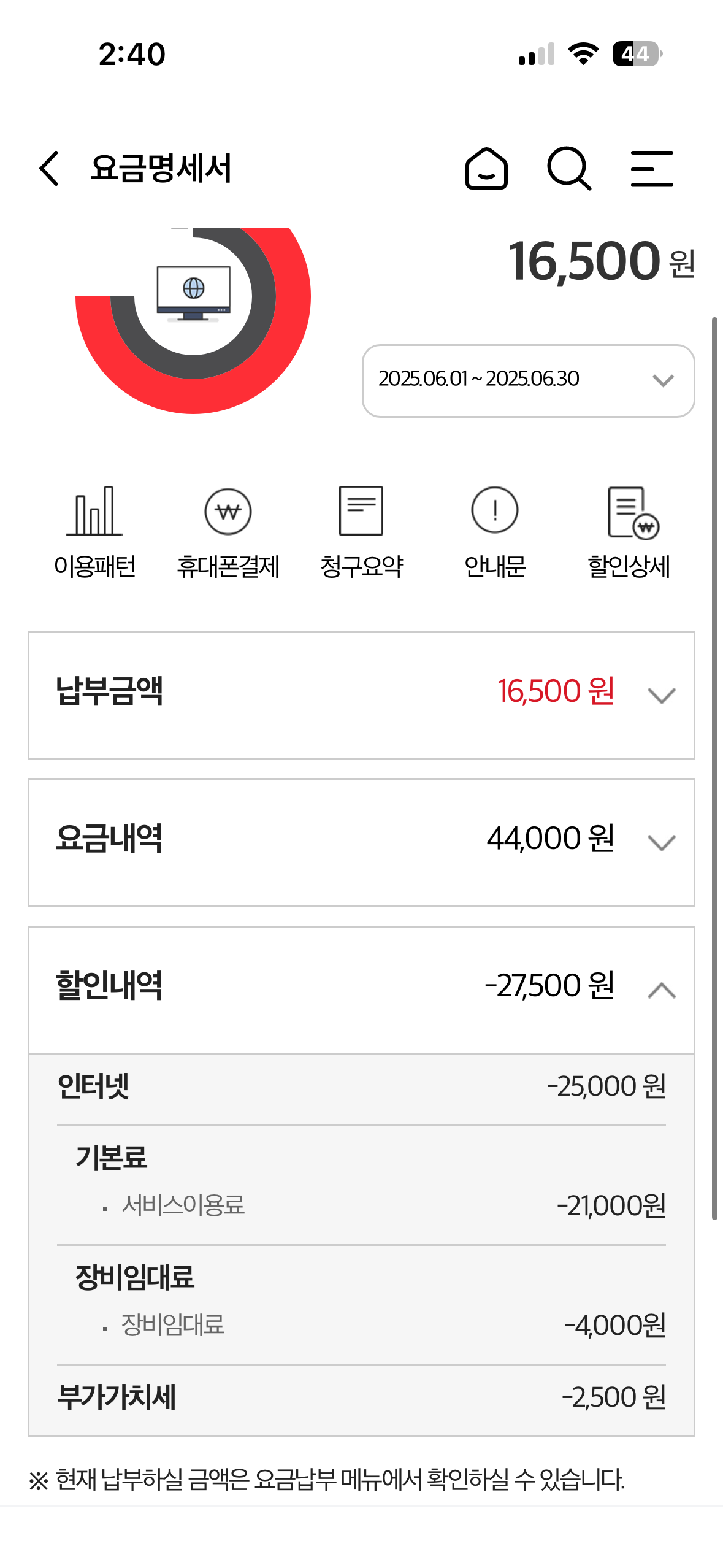Open 휴대폰결제 won icon
Viewport: 723px width, 1568px height.
click(x=228, y=511)
